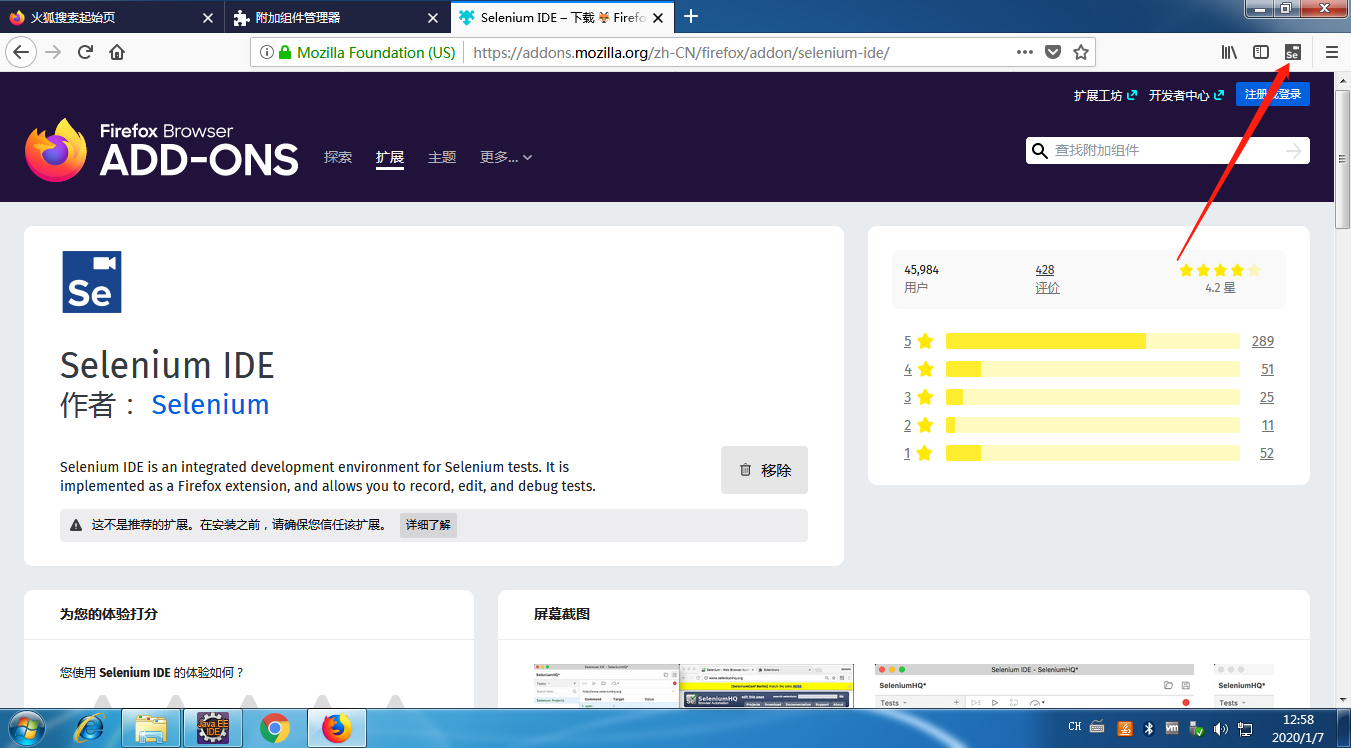Screen dimensions: 1351x748
Task: Click the Selenium IDE extension logo
Action: pyautogui.click(x=91, y=281)
